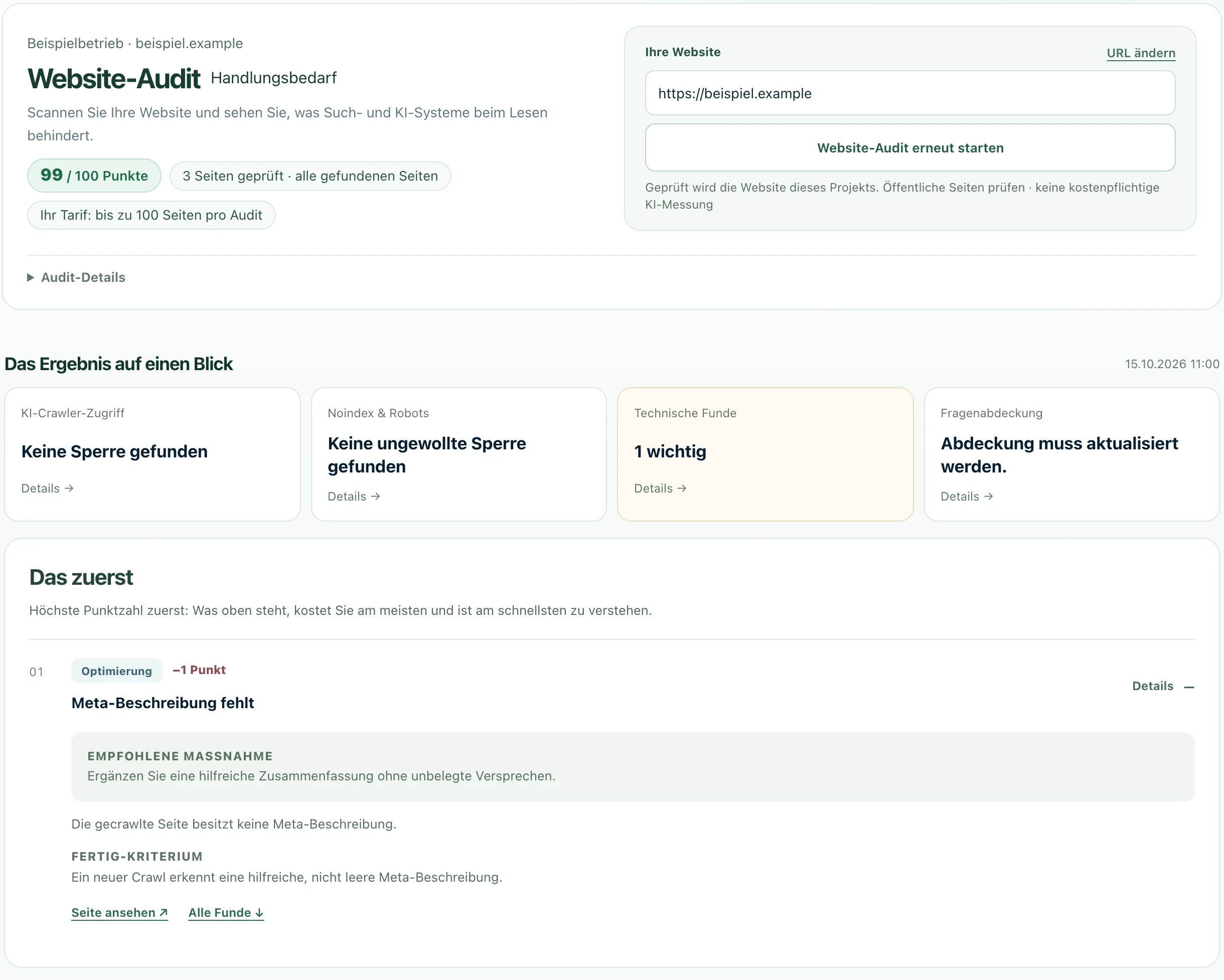Click Keine Sperre gefunden card title
1224x980 pixels.
click(x=115, y=452)
